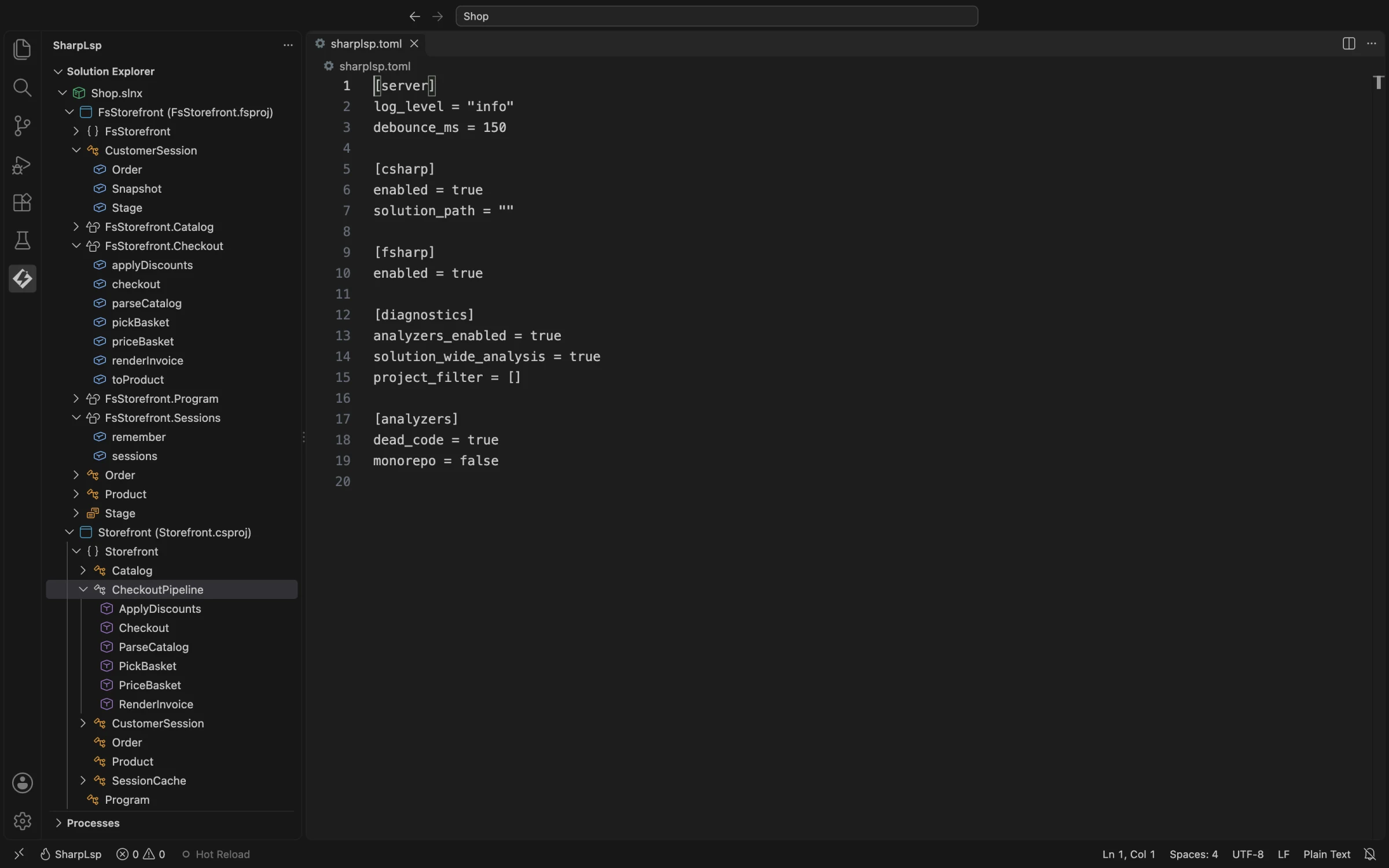Open SharpLsp panel more actions menu

click(288, 45)
